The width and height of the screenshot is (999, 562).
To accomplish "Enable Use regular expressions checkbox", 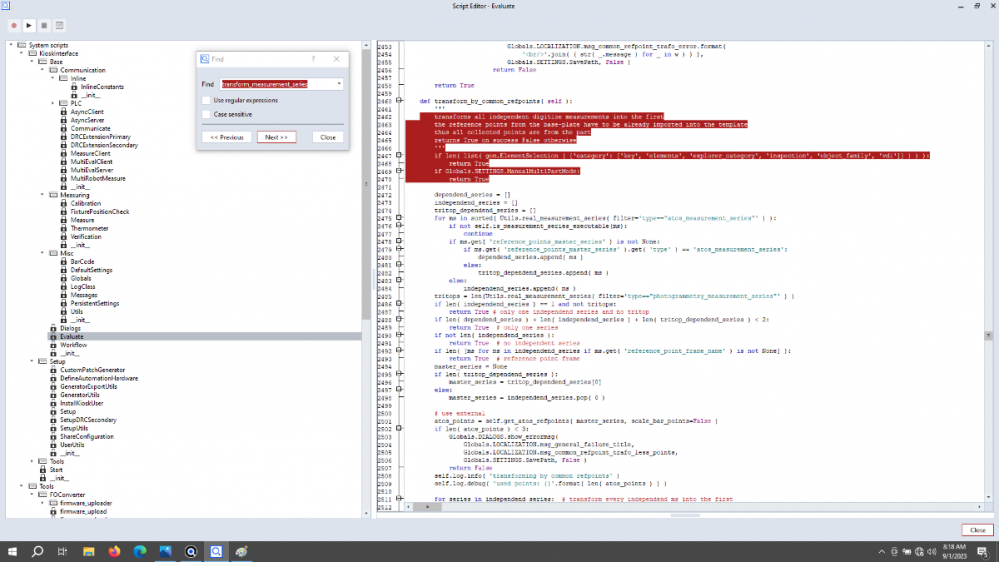I will click(206, 100).
